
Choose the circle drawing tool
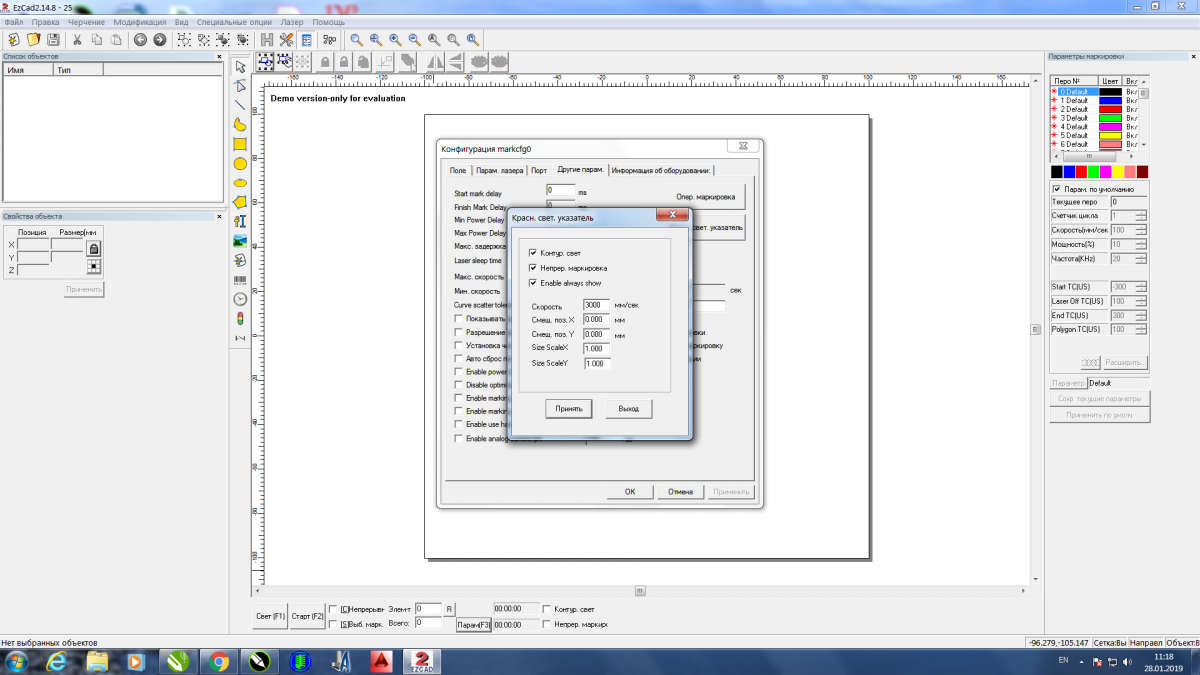click(240, 163)
